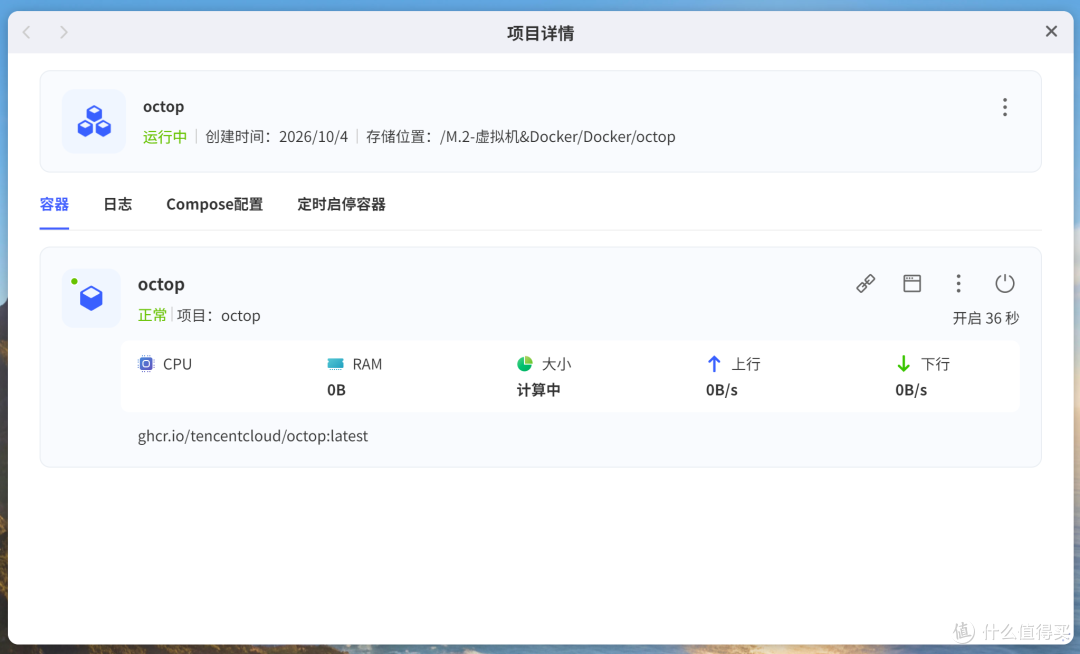Close the 项目详情 window

(1051, 31)
